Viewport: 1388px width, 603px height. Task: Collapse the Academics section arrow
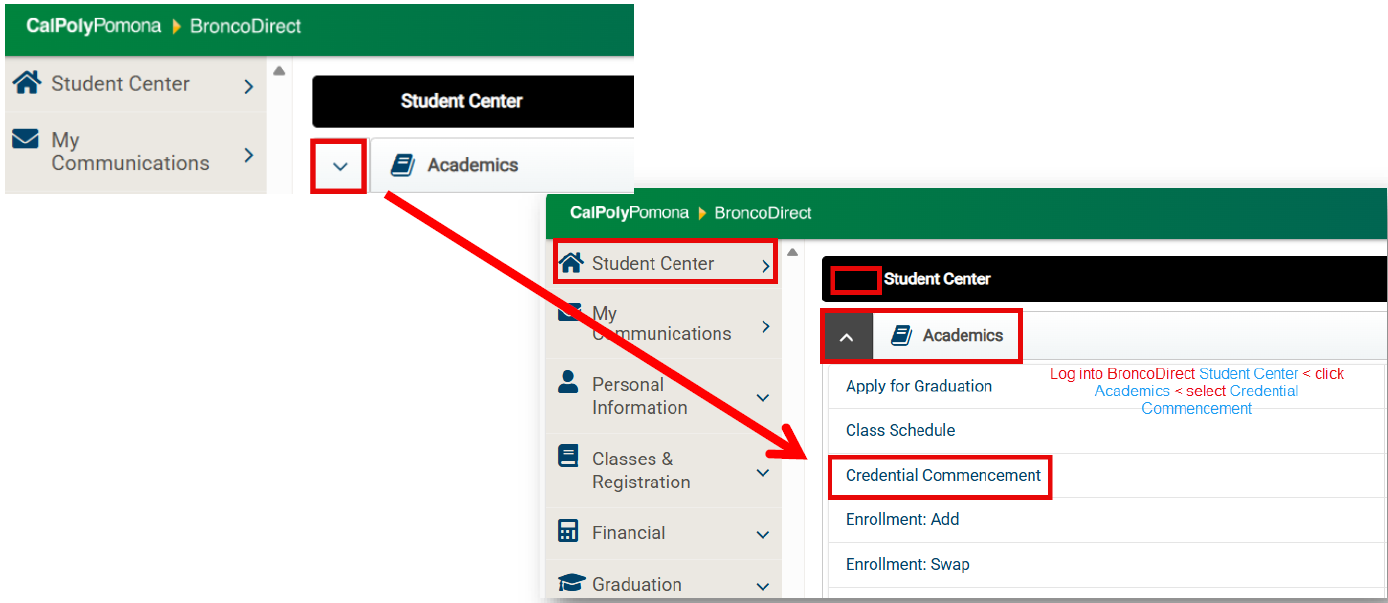[847, 335]
